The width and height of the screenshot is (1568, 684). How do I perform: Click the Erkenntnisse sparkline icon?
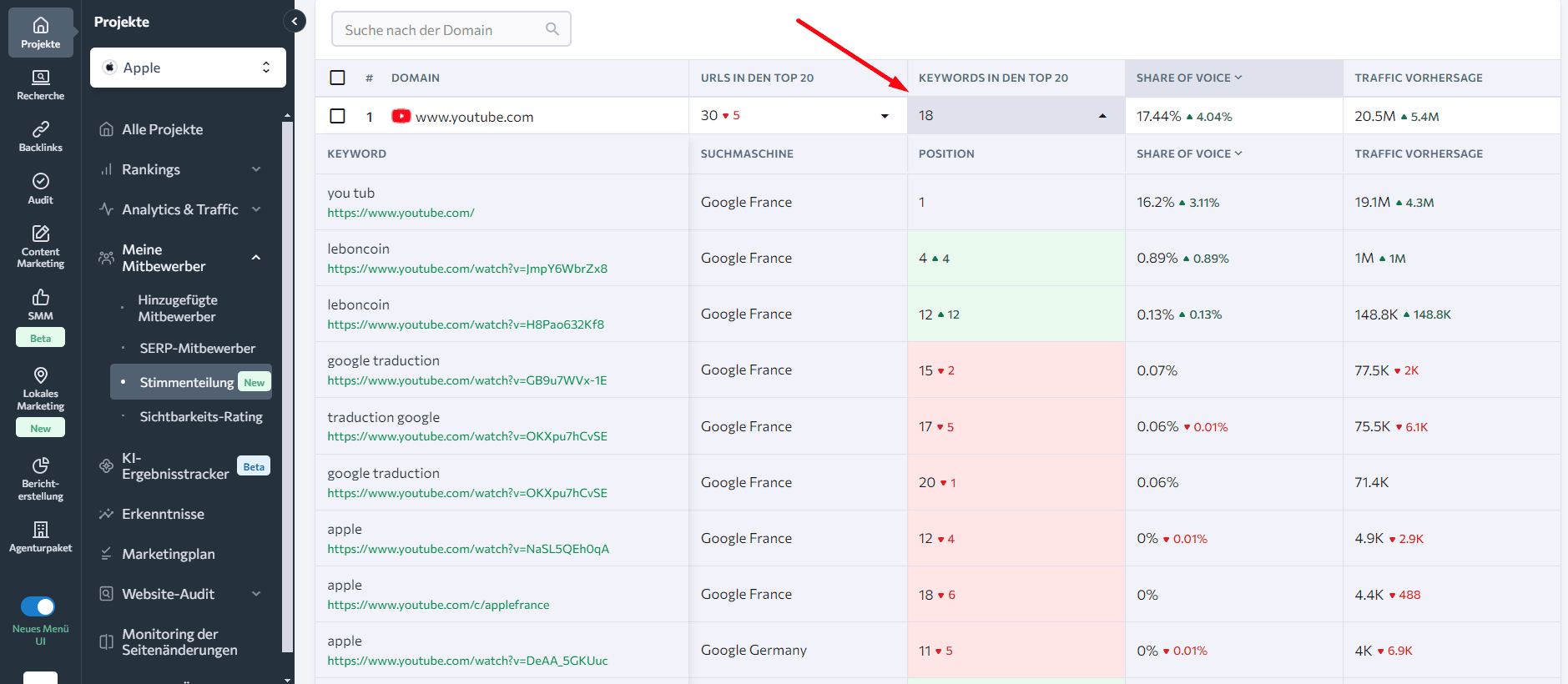point(106,514)
